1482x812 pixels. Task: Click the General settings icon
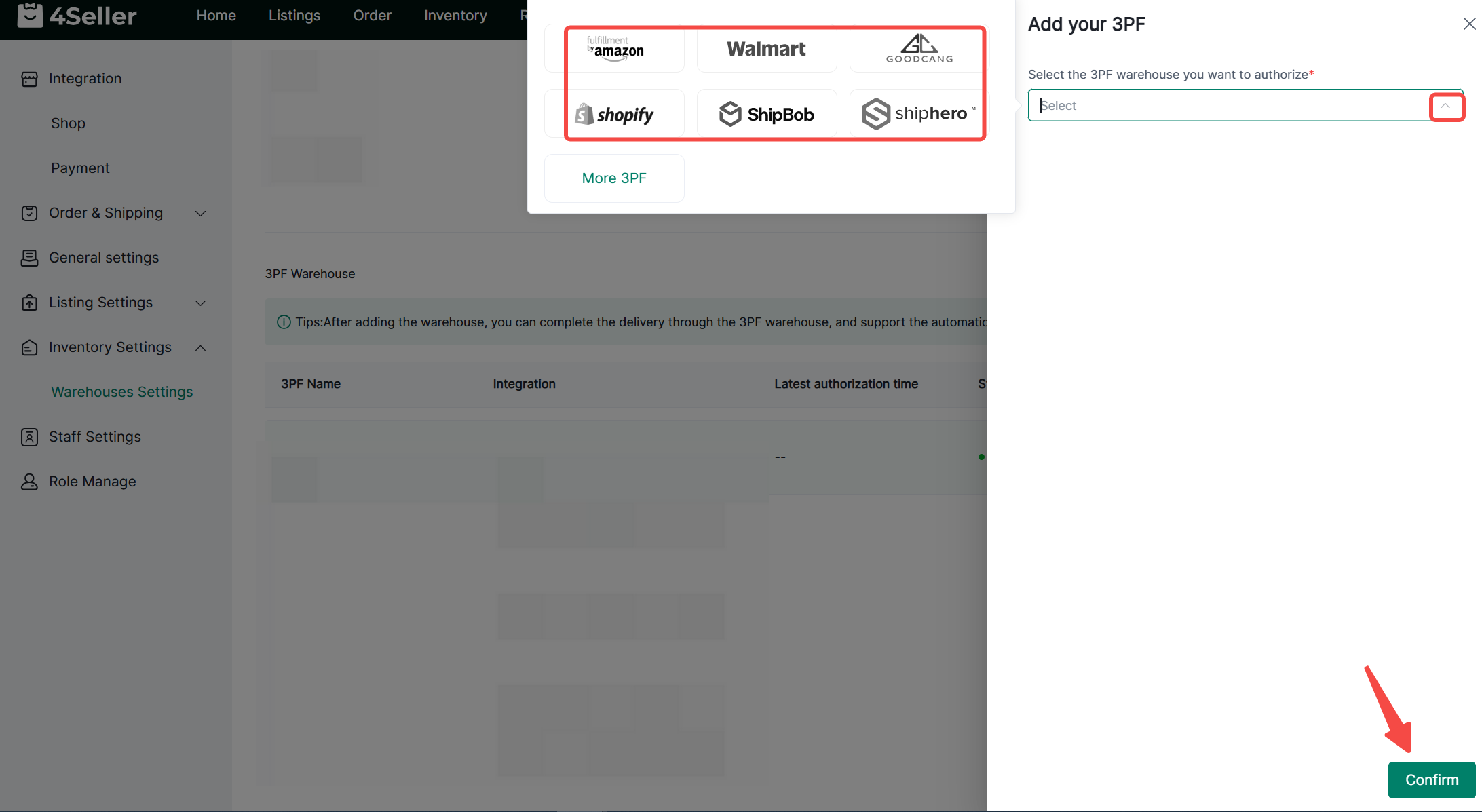click(x=29, y=258)
